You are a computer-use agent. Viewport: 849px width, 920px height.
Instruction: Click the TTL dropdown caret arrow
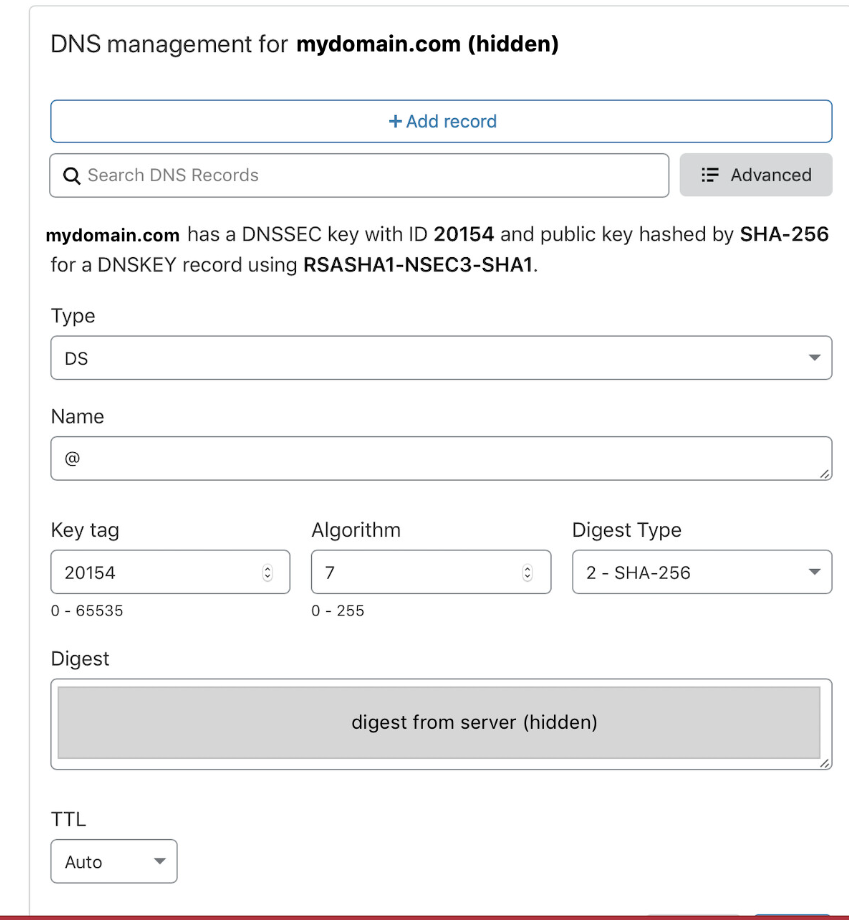point(159,862)
